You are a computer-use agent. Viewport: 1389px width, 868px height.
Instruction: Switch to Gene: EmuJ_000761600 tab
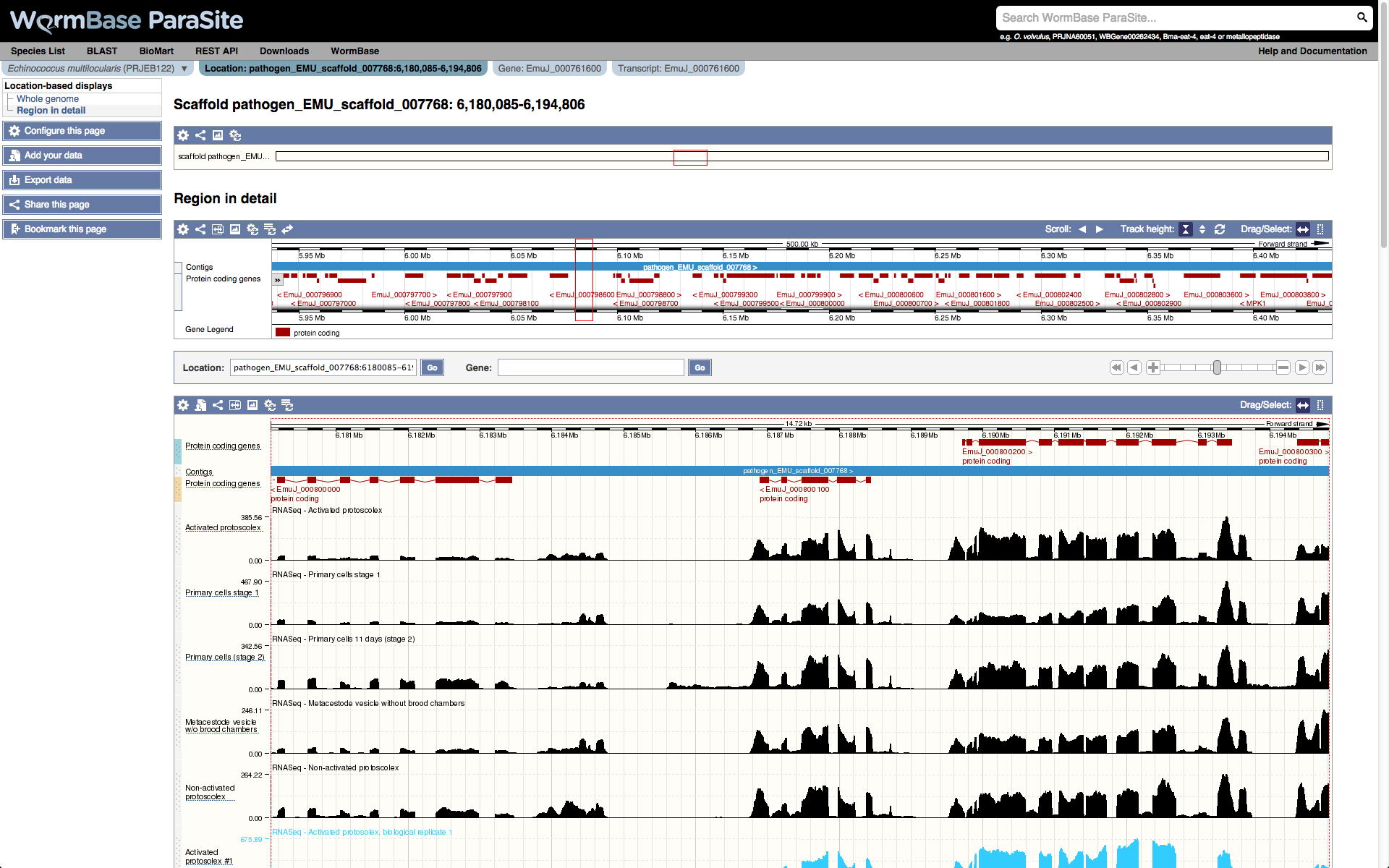pos(549,69)
